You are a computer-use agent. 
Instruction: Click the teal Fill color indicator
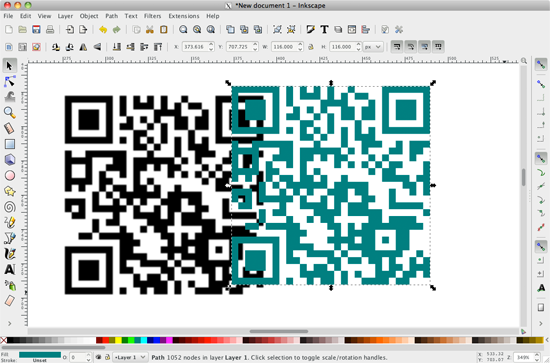pyautogui.click(x=40, y=355)
